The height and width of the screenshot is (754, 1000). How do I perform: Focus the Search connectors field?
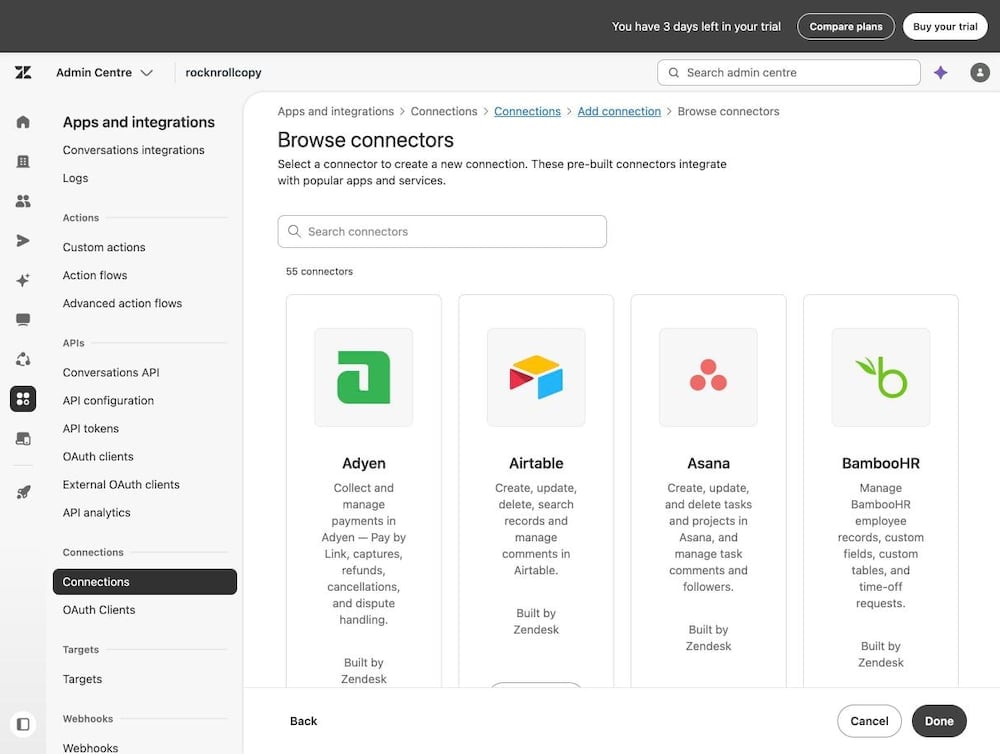coord(442,232)
